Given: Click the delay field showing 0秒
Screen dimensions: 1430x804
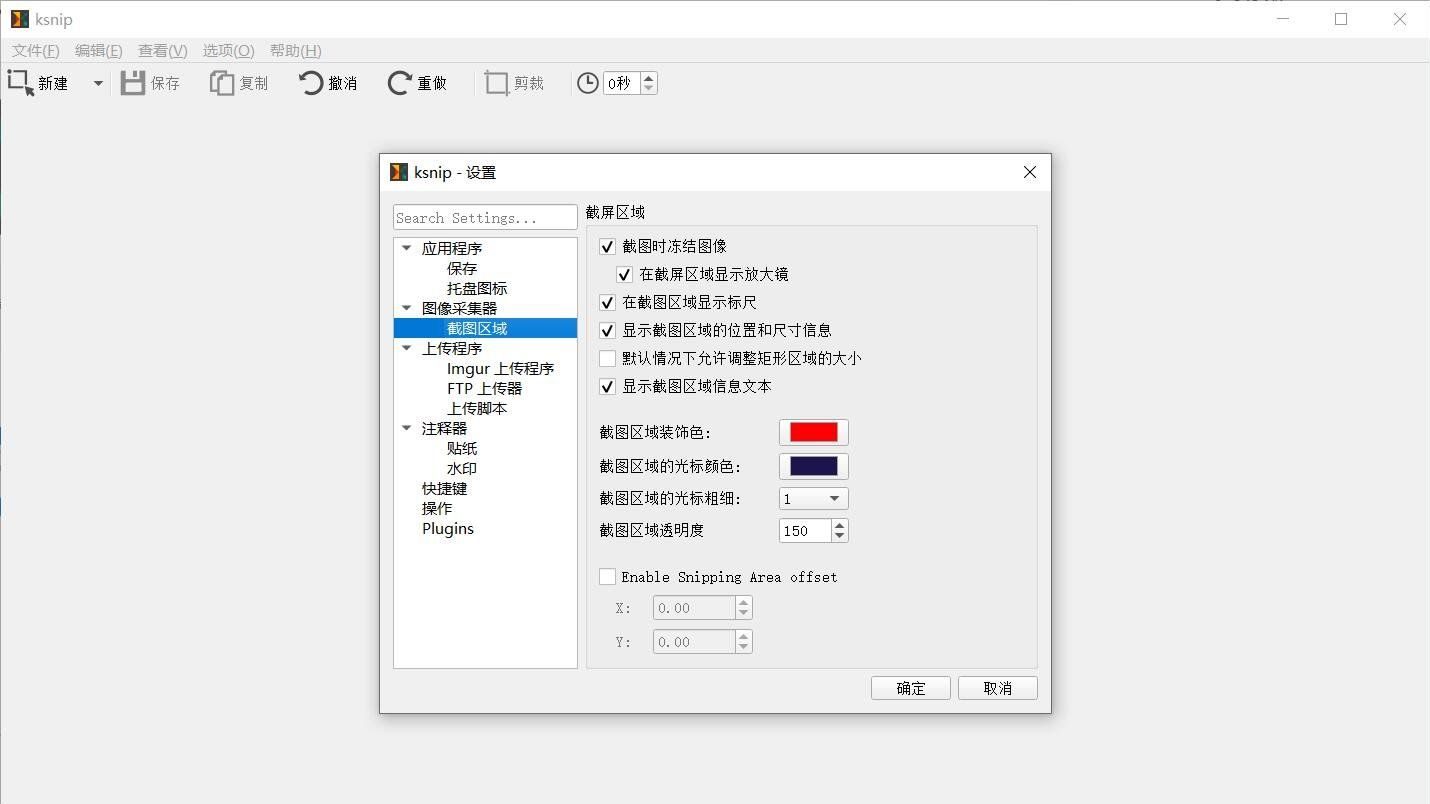Looking at the screenshot, I should (622, 83).
